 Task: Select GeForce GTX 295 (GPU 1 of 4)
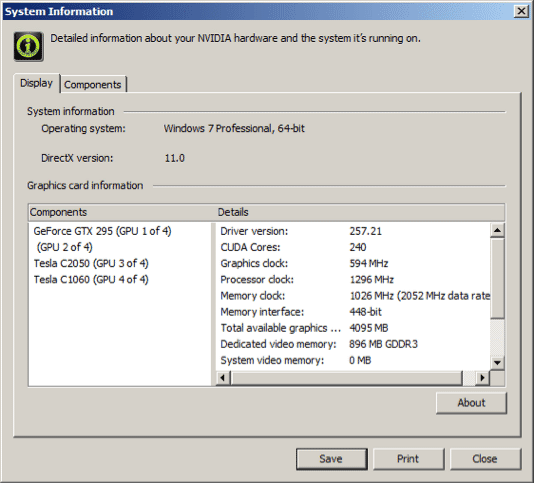pos(103,231)
